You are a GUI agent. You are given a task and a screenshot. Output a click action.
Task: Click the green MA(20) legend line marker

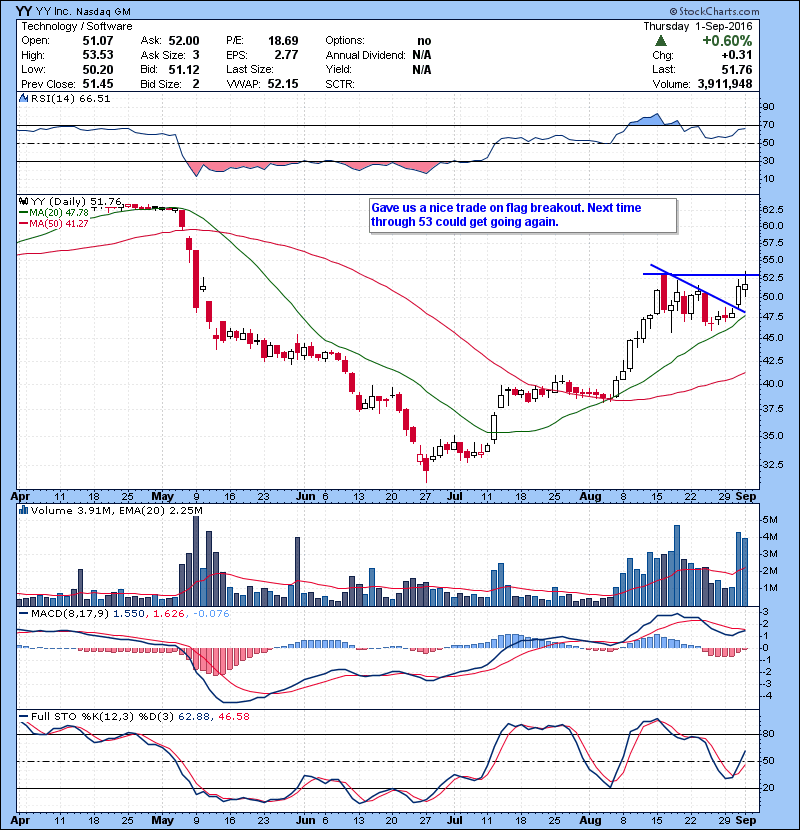(23, 213)
